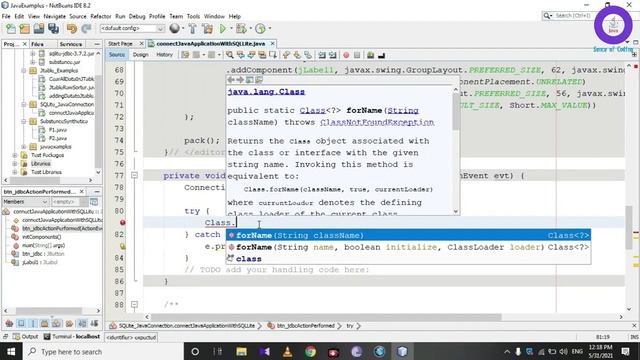Screen dimensions: 640x360
Task: Switch to the Files tab
Action: click(37, 44)
